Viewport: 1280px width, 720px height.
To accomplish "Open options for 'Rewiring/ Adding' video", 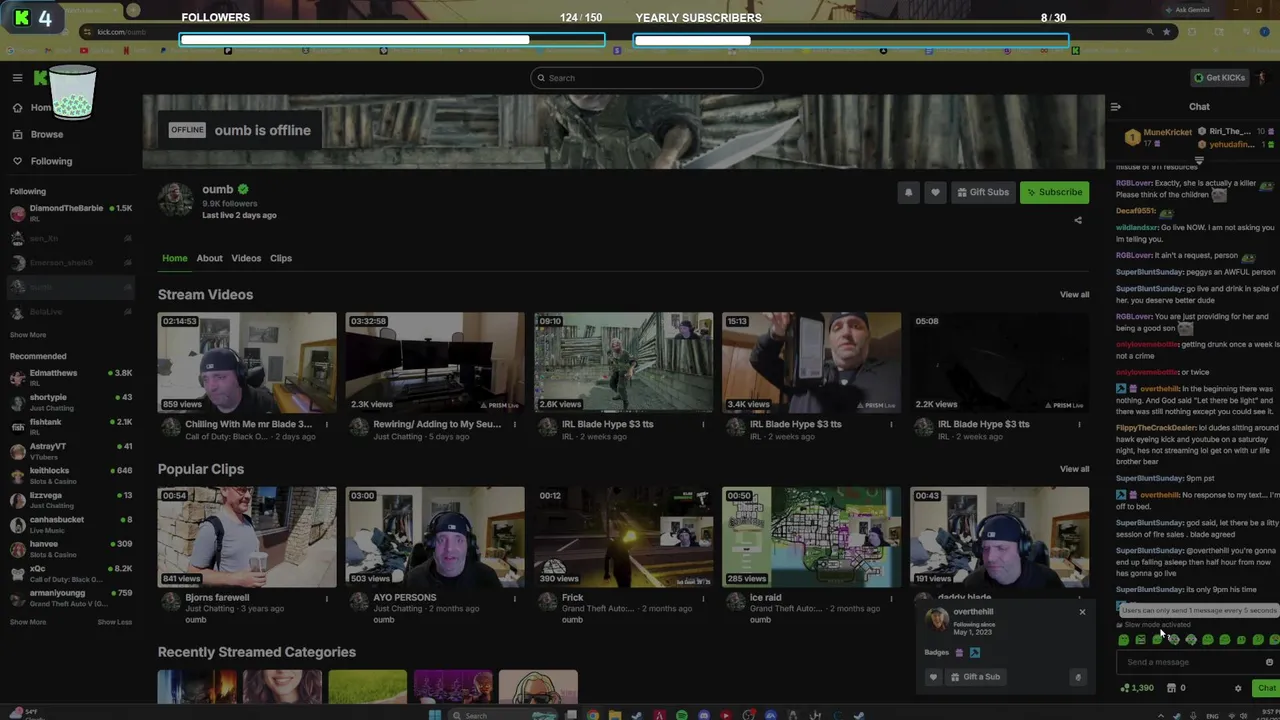I will pyautogui.click(x=515, y=424).
